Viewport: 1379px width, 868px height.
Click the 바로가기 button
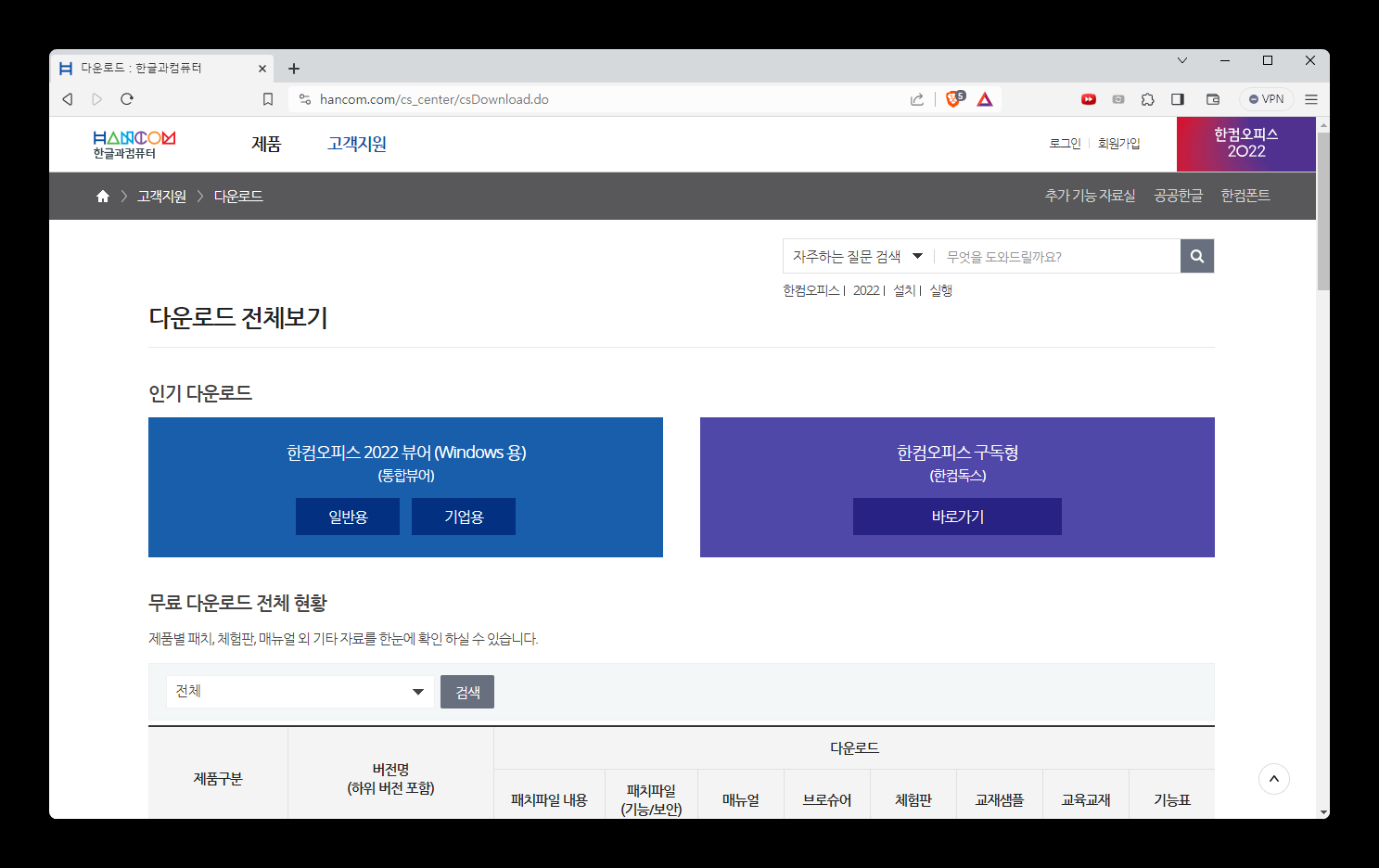click(957, 517)
